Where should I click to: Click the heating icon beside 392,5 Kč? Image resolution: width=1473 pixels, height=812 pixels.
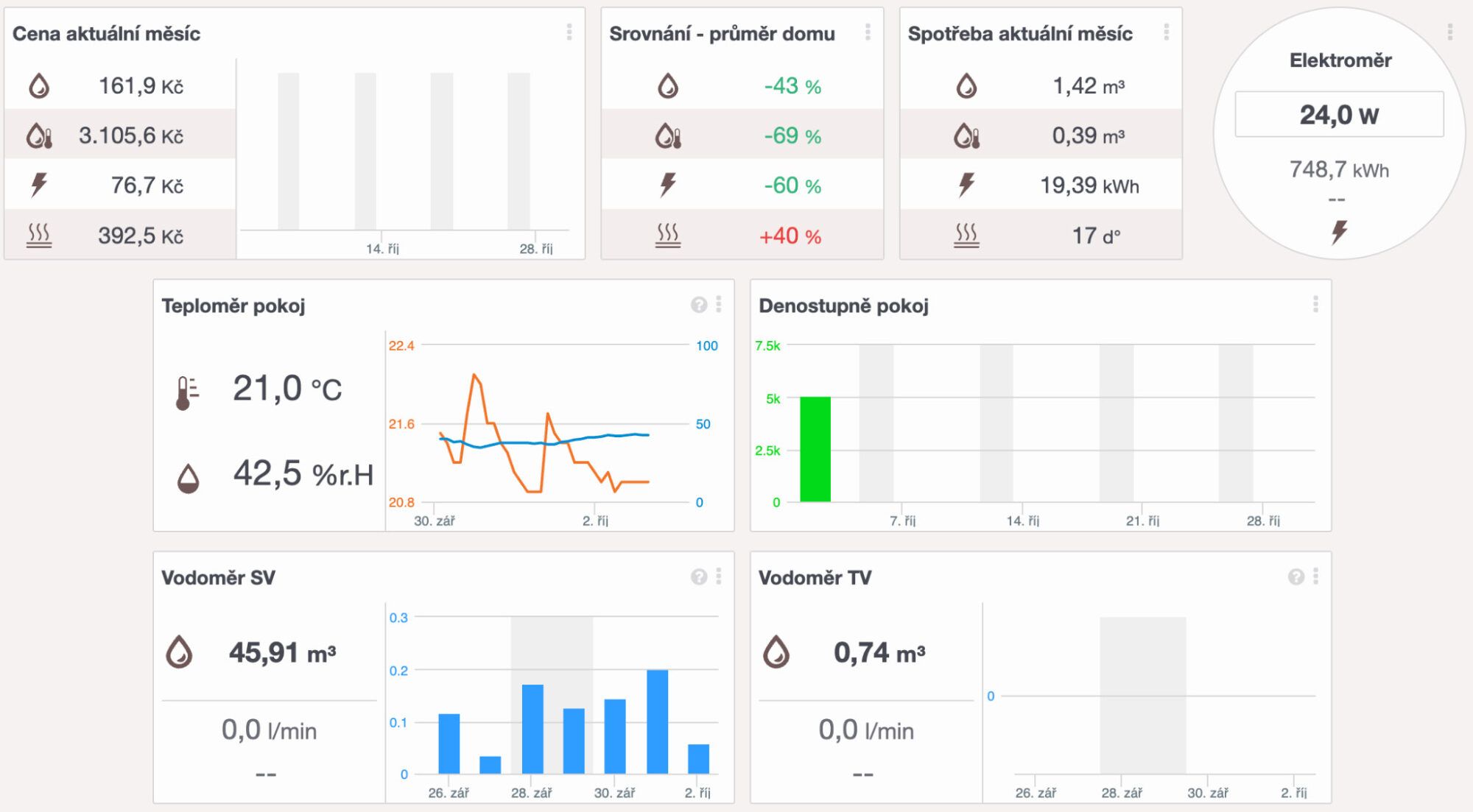click(x=39, y=236)
